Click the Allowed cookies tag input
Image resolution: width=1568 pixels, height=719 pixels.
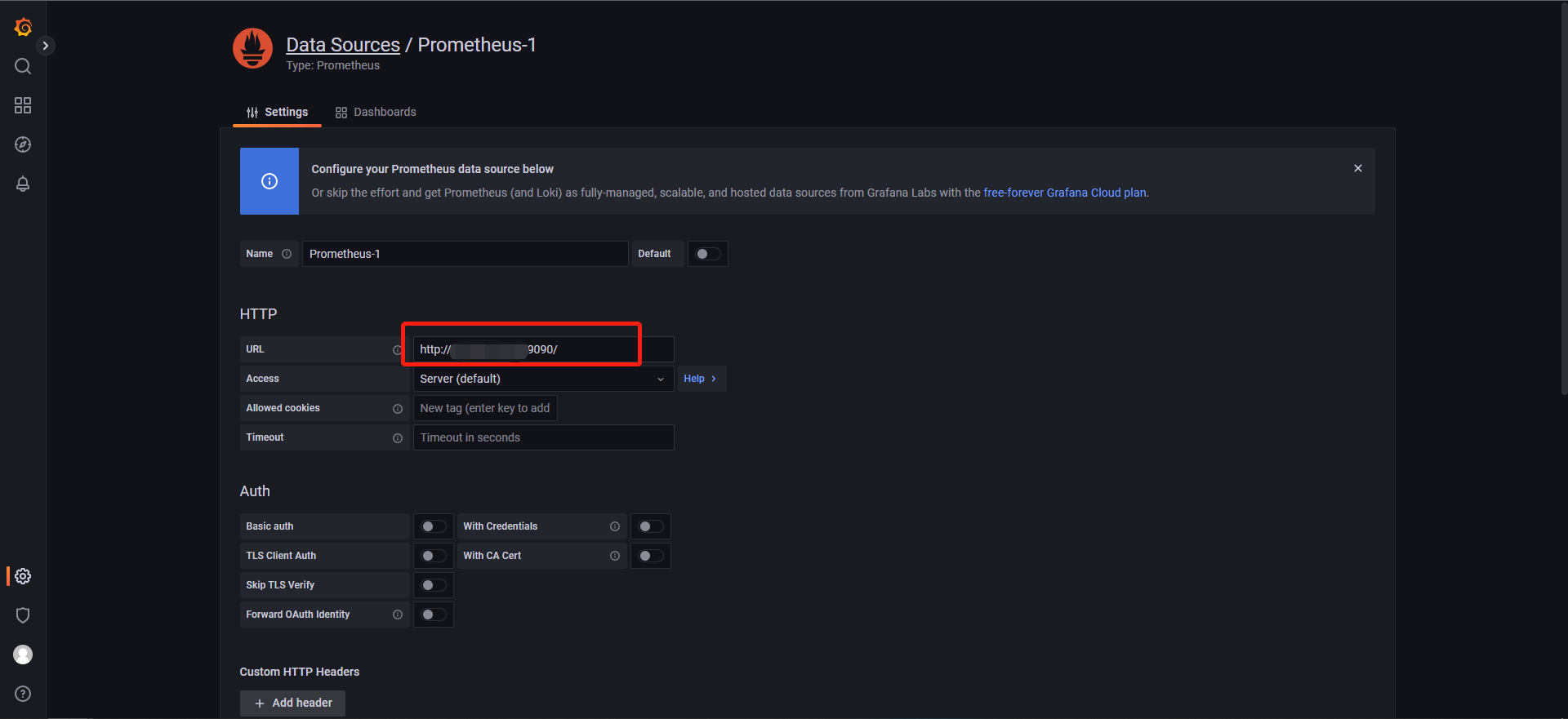485,408
